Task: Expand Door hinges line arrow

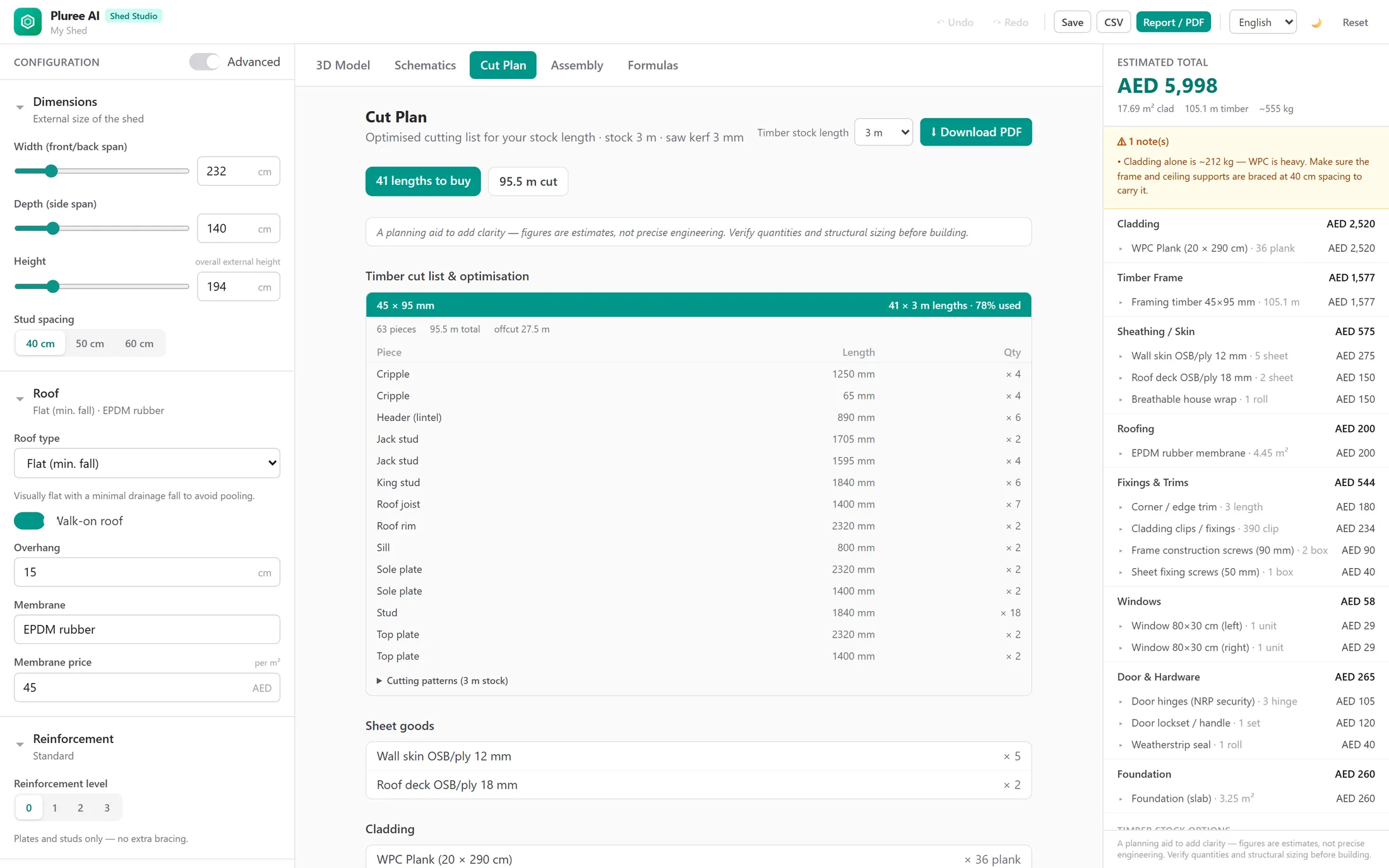Action: click(x=1121, y=701)
